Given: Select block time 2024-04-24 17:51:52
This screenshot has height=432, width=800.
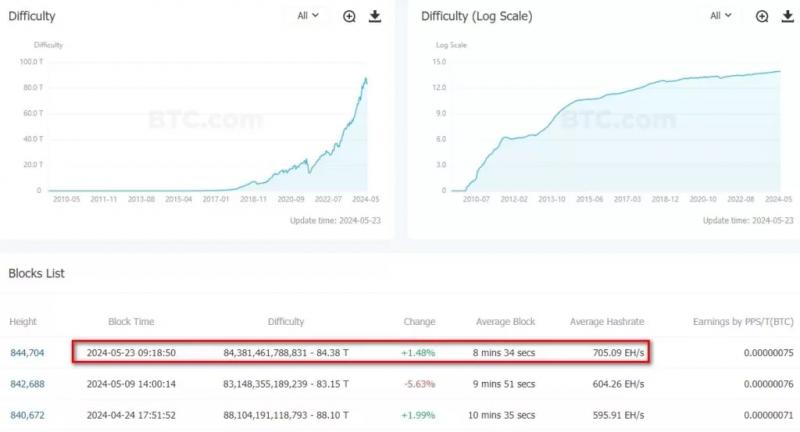Looking at the screenshot, I should 131,415.
